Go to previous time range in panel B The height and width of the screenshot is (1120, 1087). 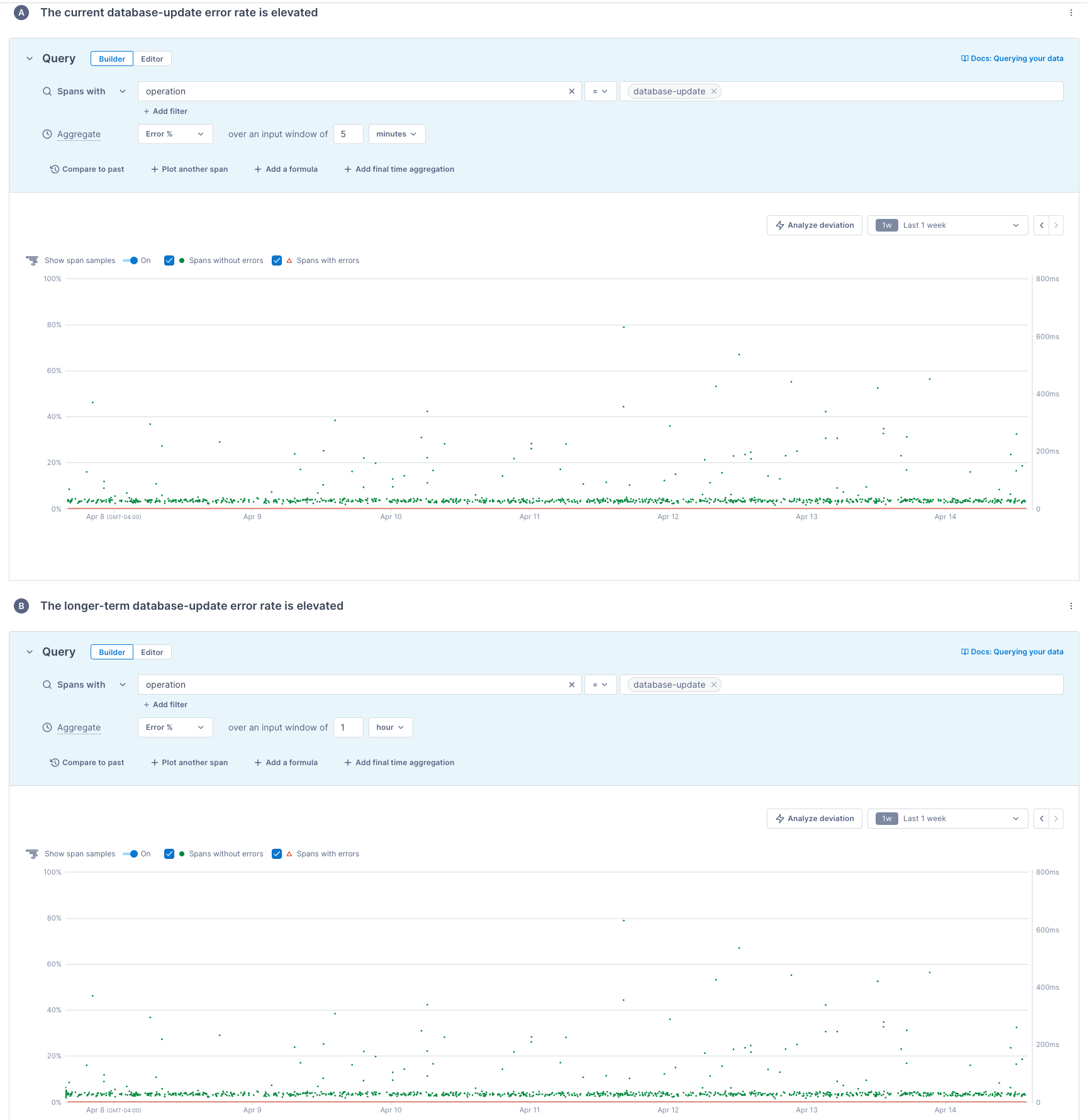1042,819
